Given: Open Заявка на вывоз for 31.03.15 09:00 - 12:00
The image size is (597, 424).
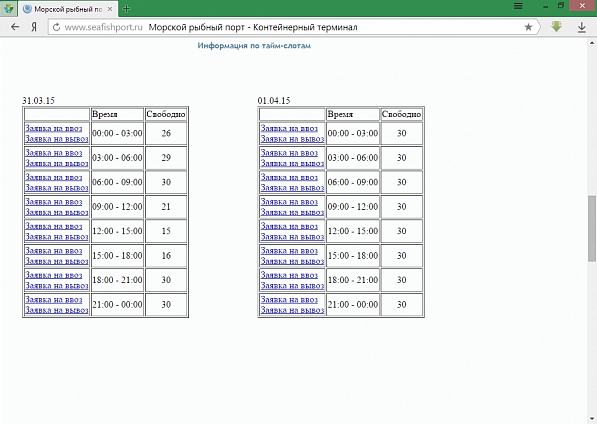Looking at the screenshot, I should [x=57, y=212].
